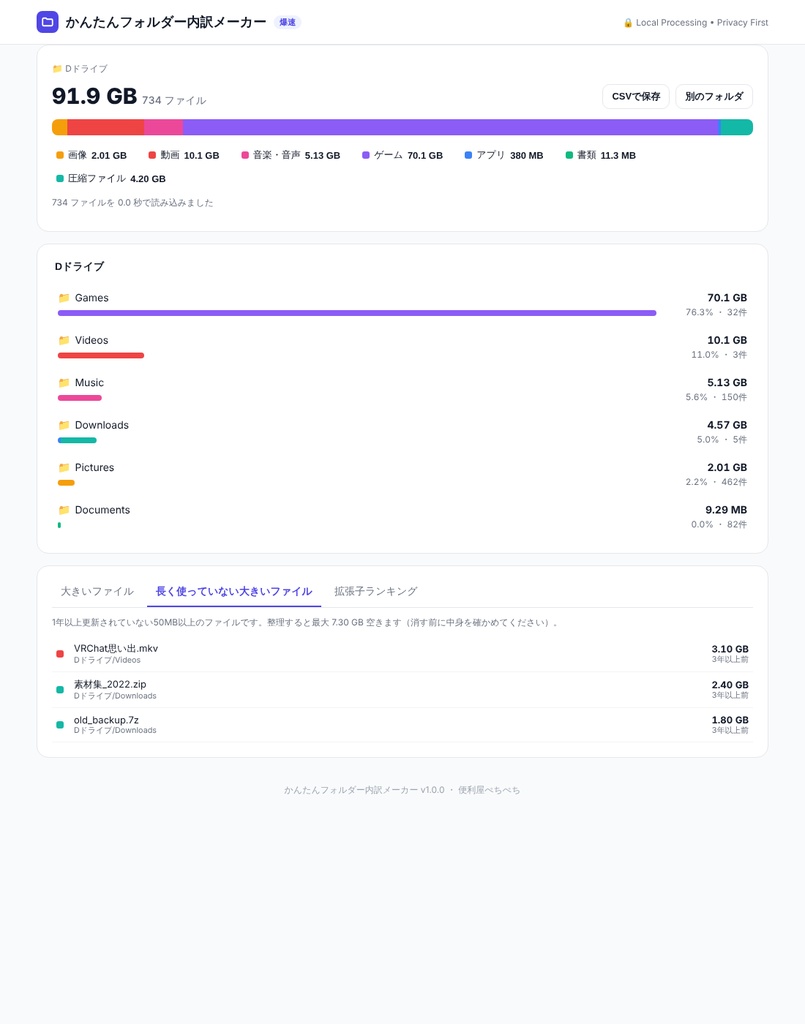The width and height of the screenshot is (805, 1024).
Task: Click the Pictures orange size bar
Action: 66,483
